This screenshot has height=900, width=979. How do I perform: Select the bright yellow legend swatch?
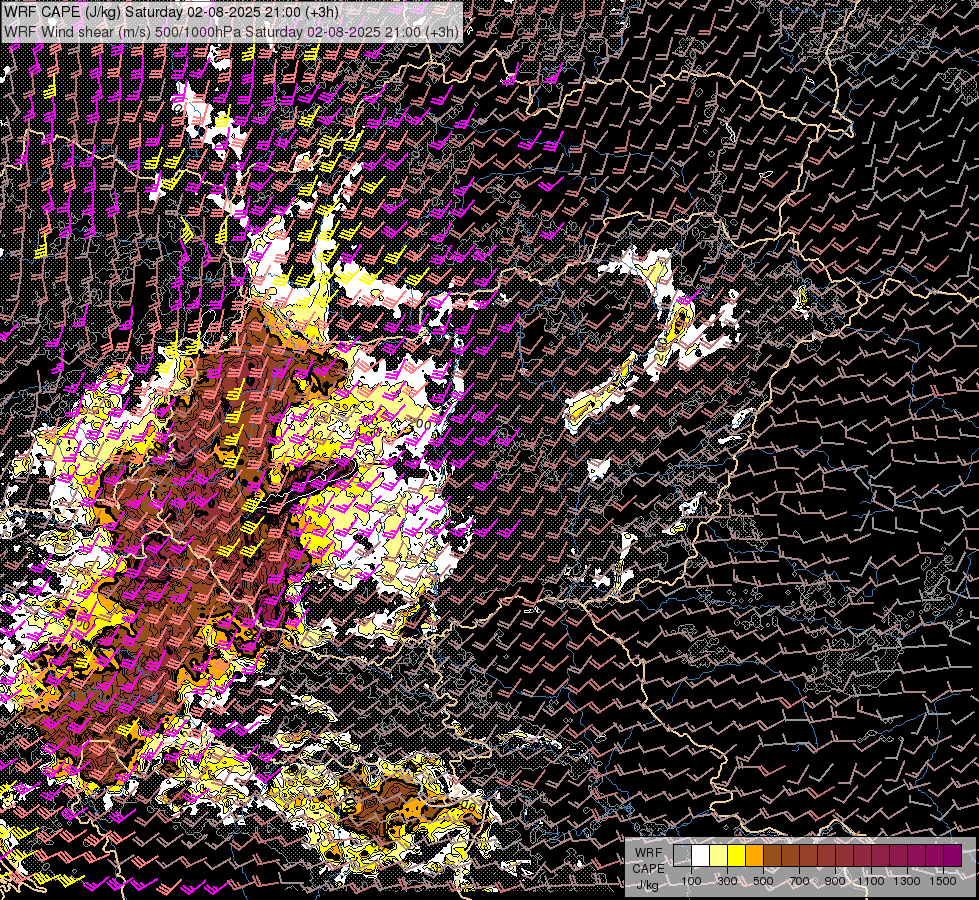pos(736,855)
